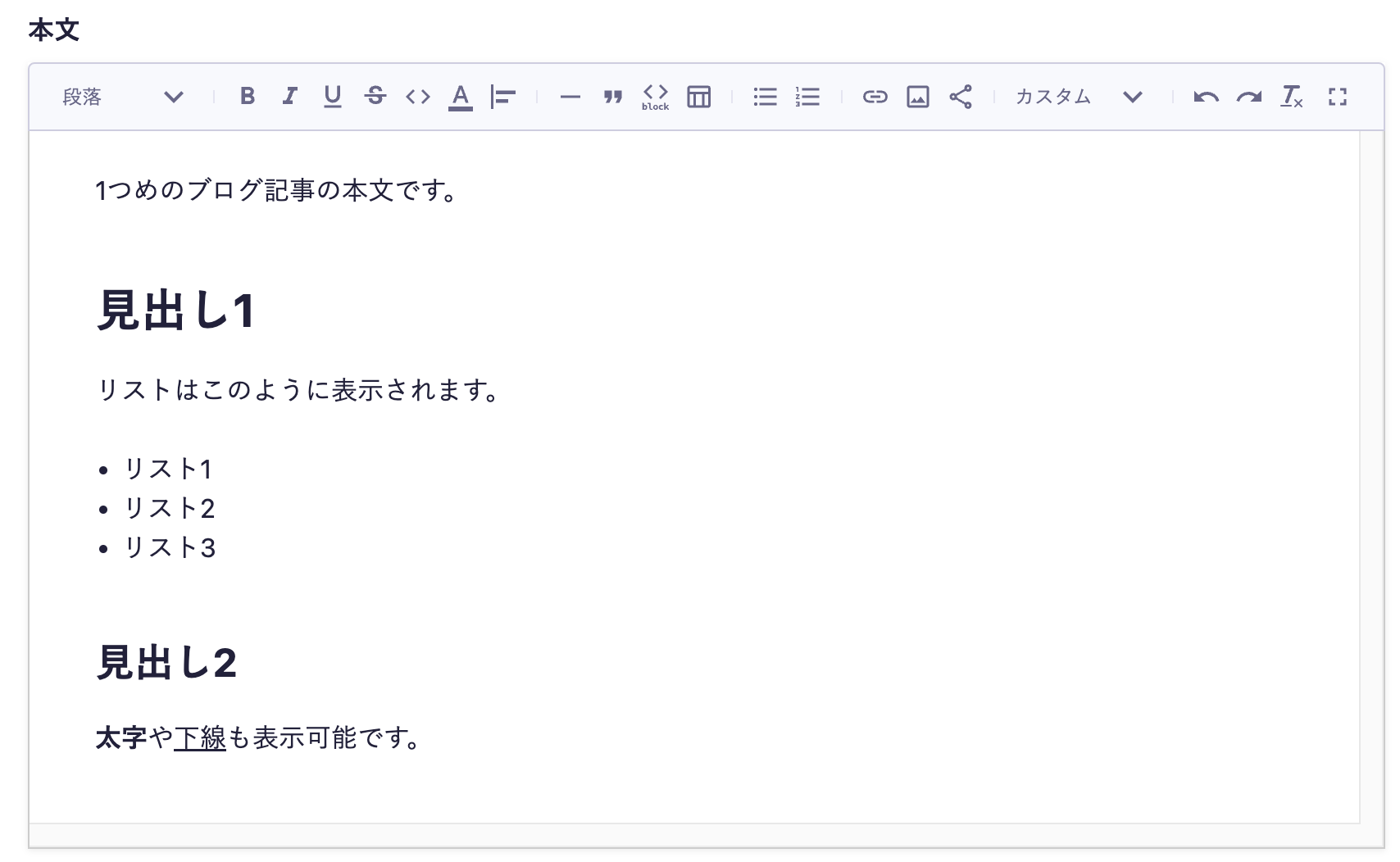This screenshot has height=862, width=1400.
Task: Open text alignment options
Action: click(x=503, y=97)
